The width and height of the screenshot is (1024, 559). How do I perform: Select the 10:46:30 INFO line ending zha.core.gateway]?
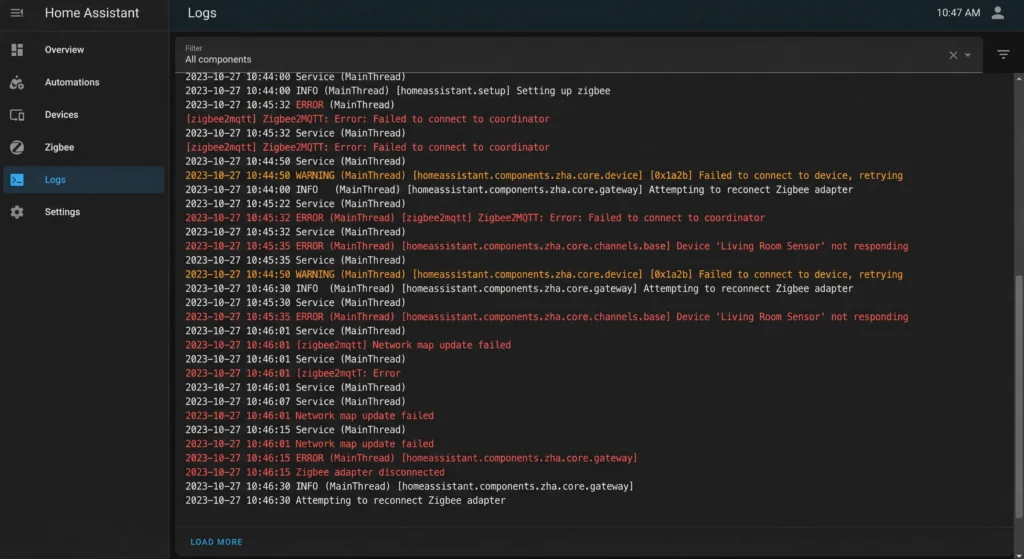pyautogui.click(x=409, y=487)
